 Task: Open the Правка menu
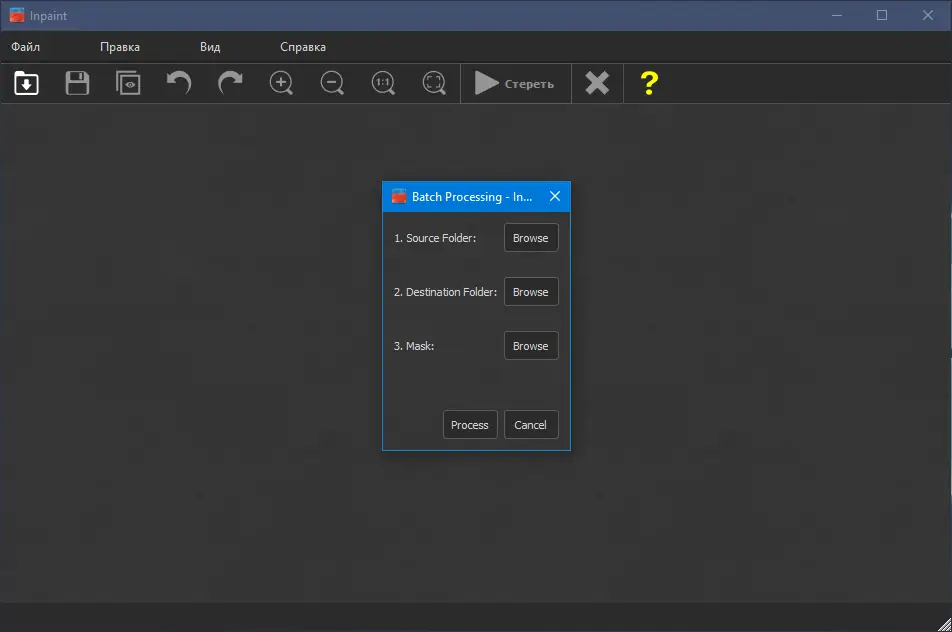[120, 47]
